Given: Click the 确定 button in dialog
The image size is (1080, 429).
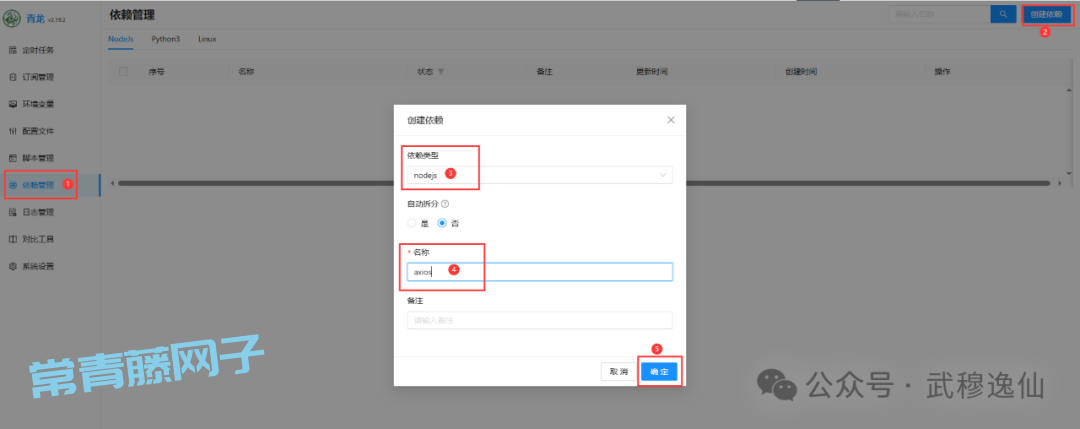Looking at the screenshot, I should 659,371.
